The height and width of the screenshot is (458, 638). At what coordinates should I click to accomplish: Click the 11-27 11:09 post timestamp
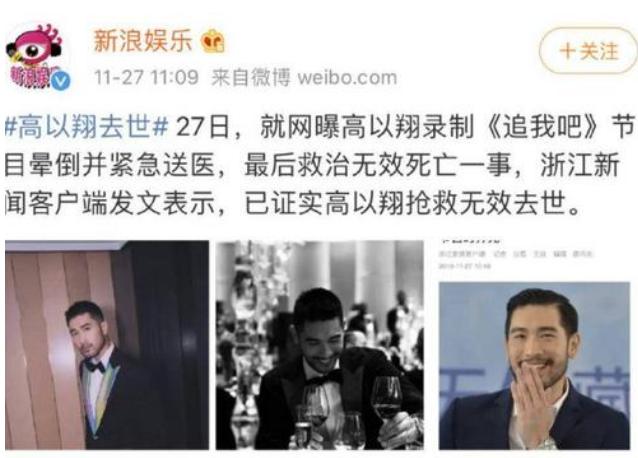pyautogui.click(x=146, y=77)
